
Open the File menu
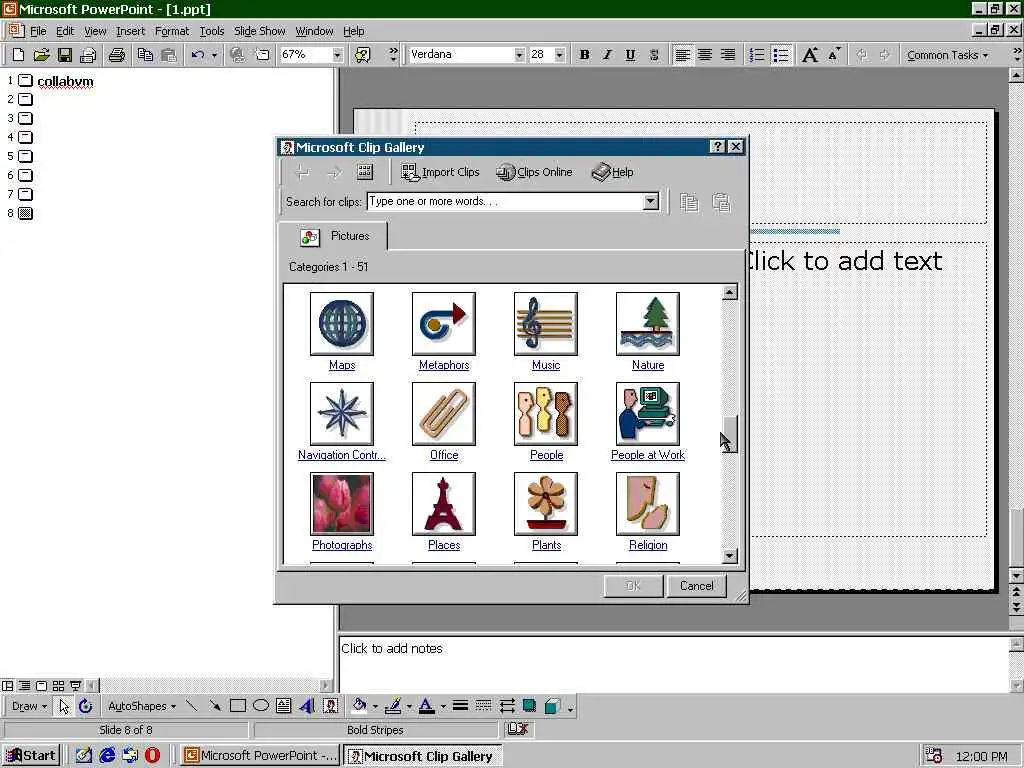click(38, 31)
